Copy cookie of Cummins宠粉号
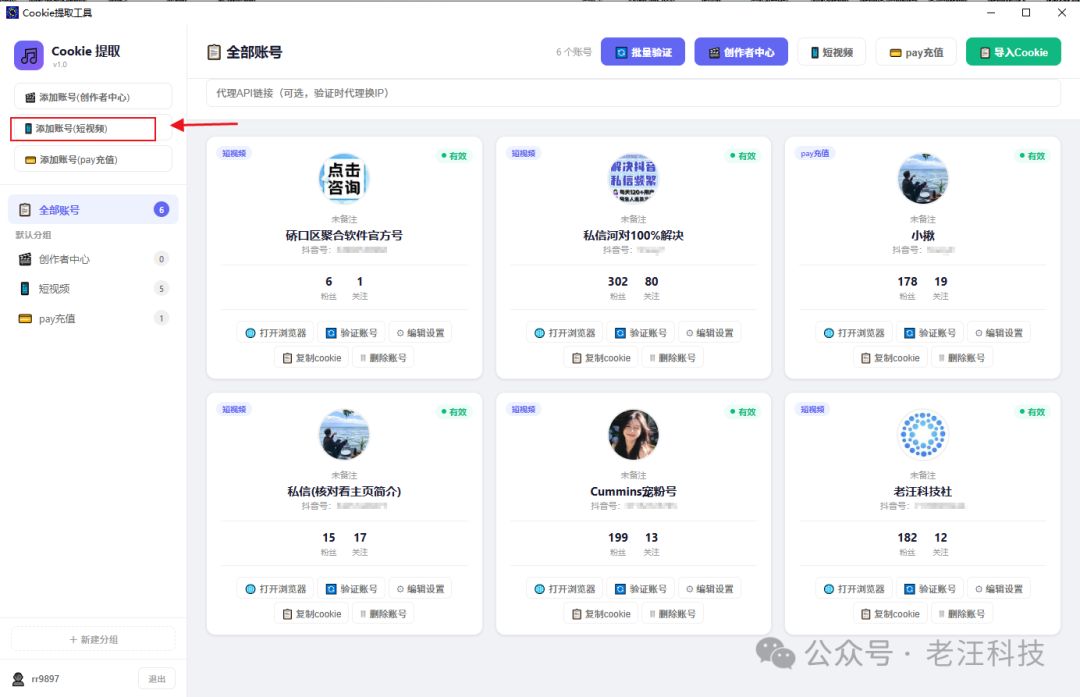Screen dimensions: 1080x697 point(601,614)
